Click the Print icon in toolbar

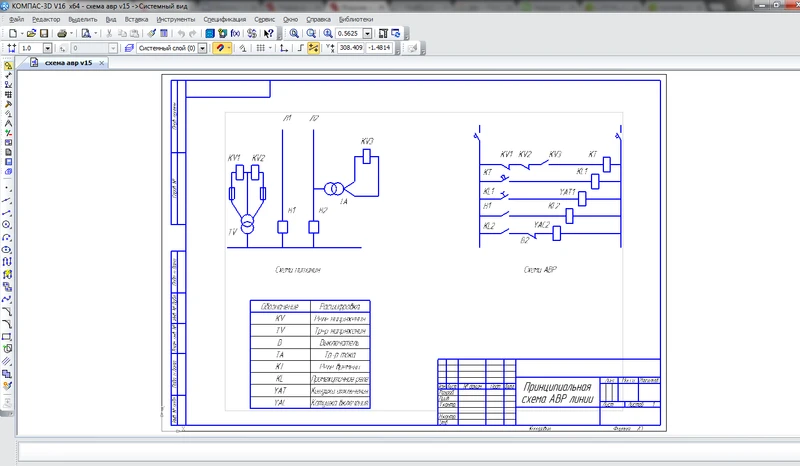coord(62,33)
